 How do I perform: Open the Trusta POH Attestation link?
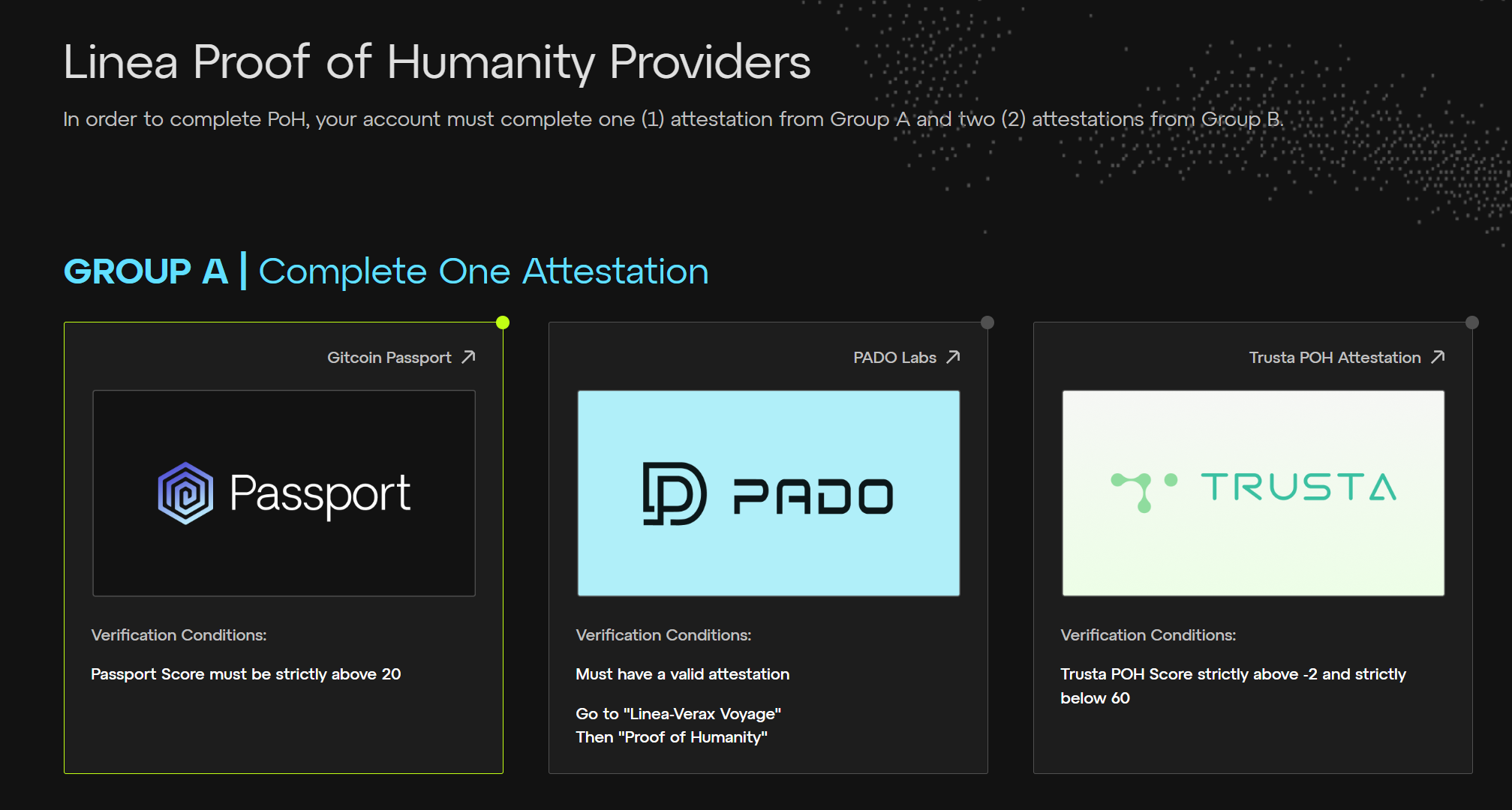tap(1334, 358)
